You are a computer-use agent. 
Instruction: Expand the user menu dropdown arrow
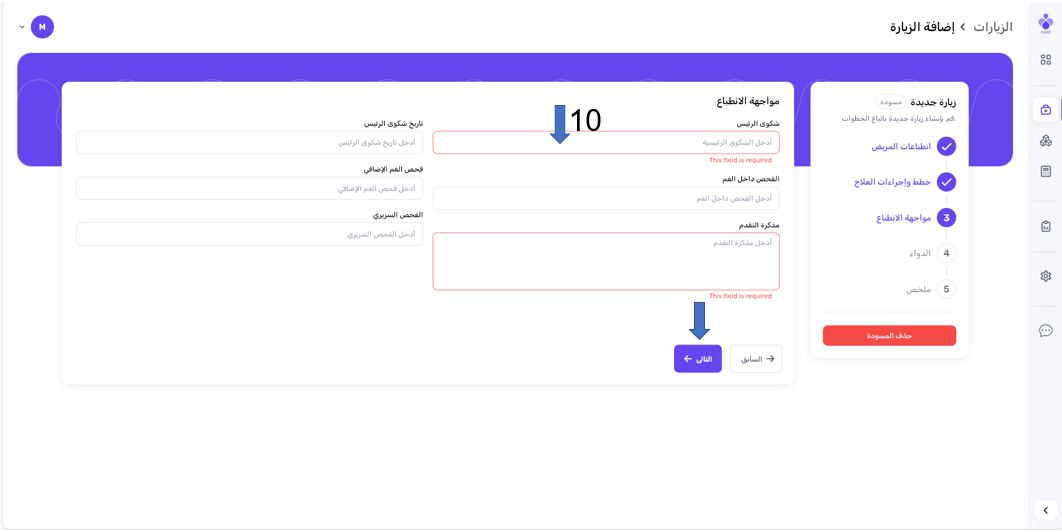(22, 27)
